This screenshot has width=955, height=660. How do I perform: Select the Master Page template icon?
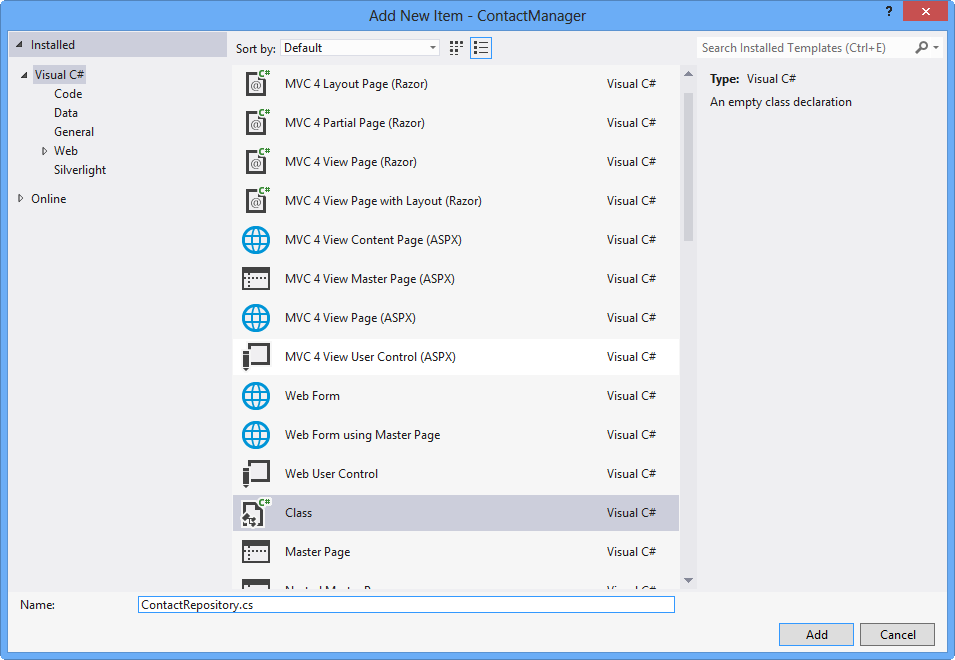click(x=256, y=551)
